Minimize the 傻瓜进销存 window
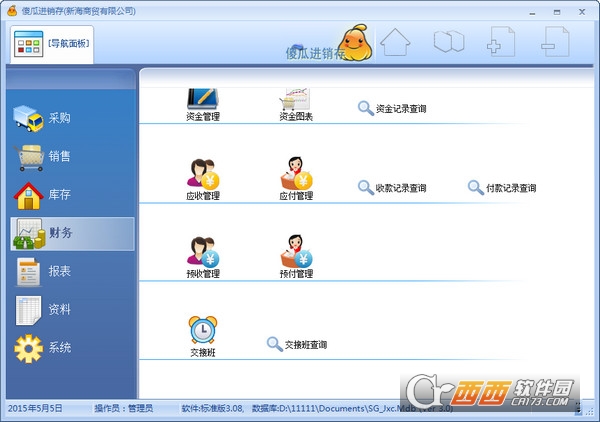Screen dimensions: 600x422 click(532, 12)
